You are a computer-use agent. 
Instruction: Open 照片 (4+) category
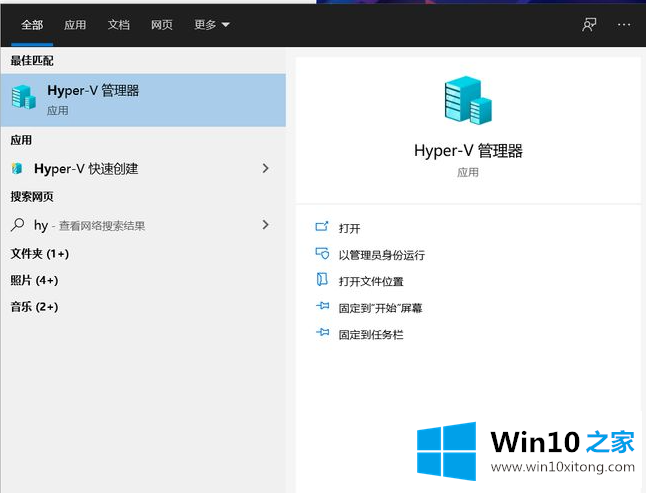point(34,281)
